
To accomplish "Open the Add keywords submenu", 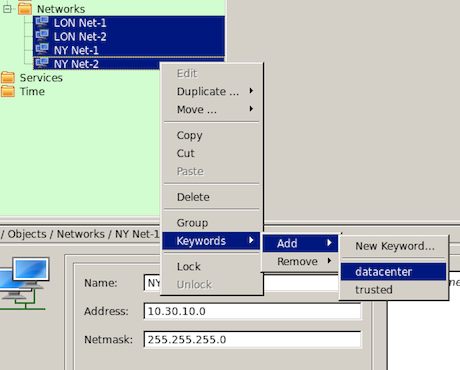I will click(300, 243).
